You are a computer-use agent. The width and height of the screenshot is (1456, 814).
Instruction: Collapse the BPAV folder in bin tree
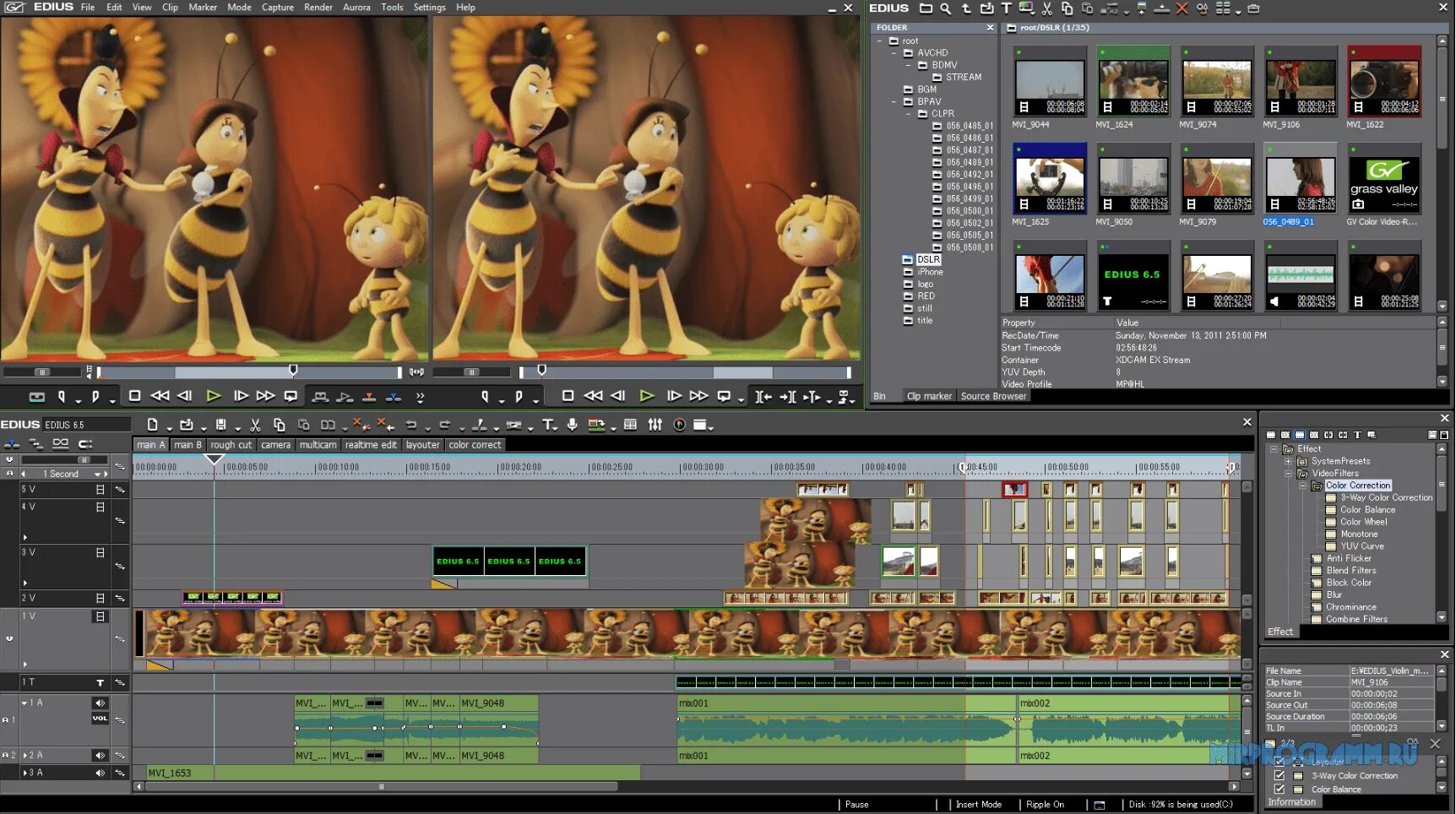tap(894, 101)
